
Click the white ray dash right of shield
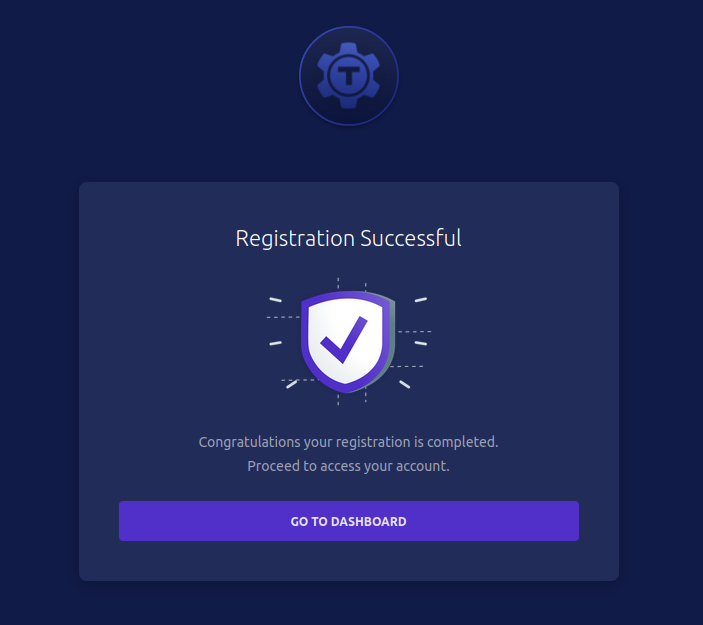click(x=421, y=343)
